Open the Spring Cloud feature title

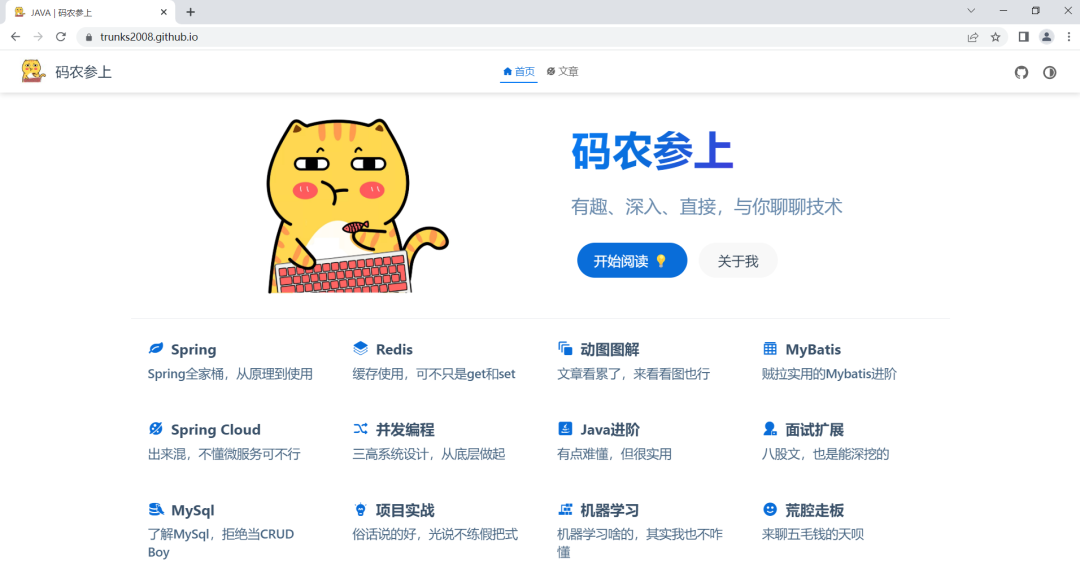pyautogui.click(x=216, y=429)
